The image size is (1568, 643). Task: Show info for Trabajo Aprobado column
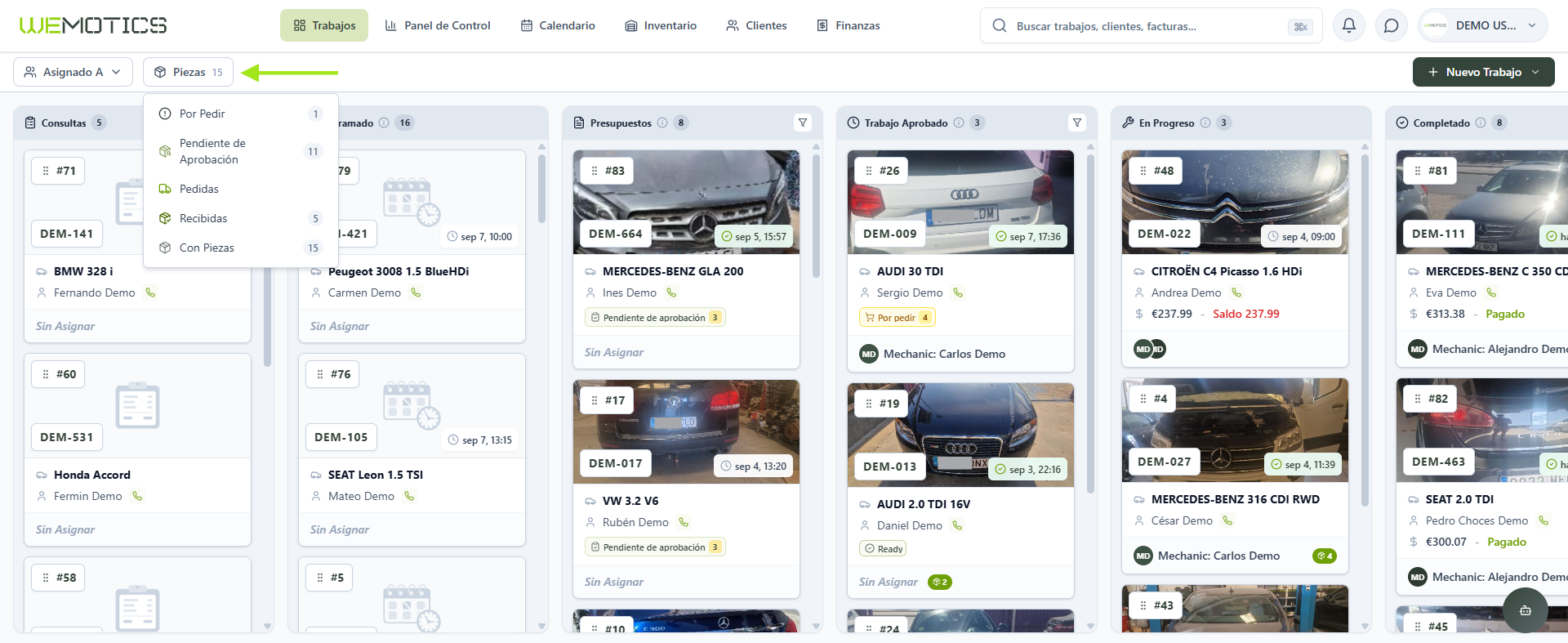pos(959,123)
